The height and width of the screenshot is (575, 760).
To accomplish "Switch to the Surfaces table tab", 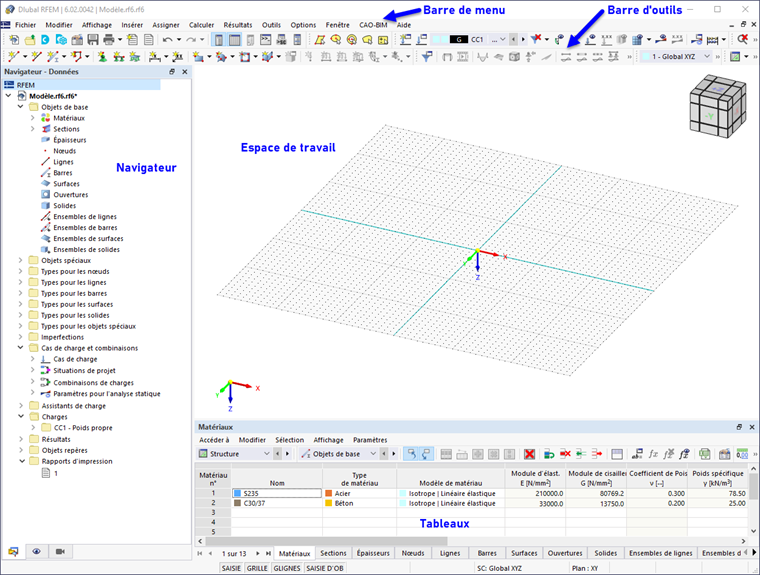I will point(524,553).
